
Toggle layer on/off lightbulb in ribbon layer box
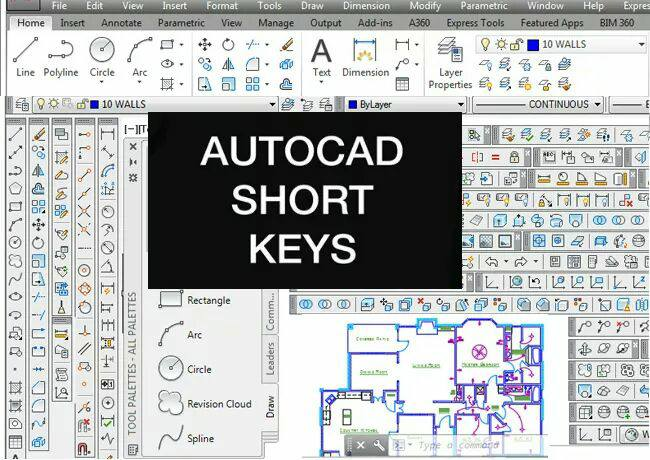(485, 44)
